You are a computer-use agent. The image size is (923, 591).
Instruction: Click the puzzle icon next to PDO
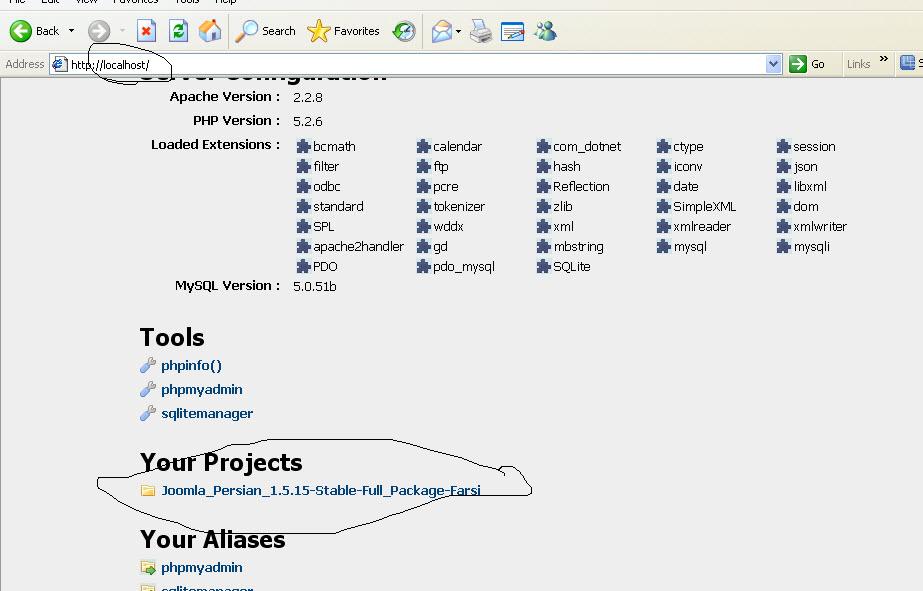point(303,266)
